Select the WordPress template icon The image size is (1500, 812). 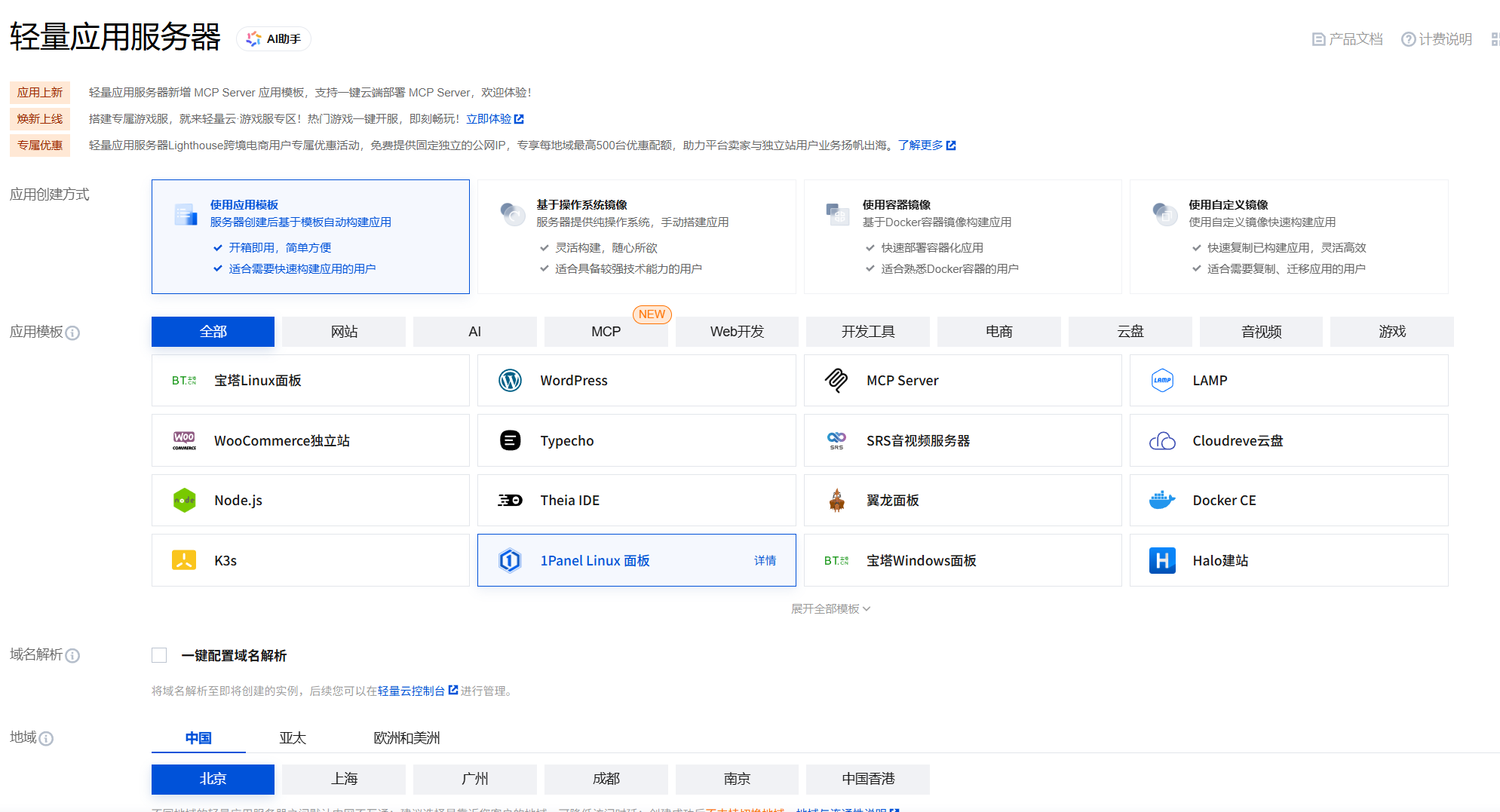[x=511, y=380]
